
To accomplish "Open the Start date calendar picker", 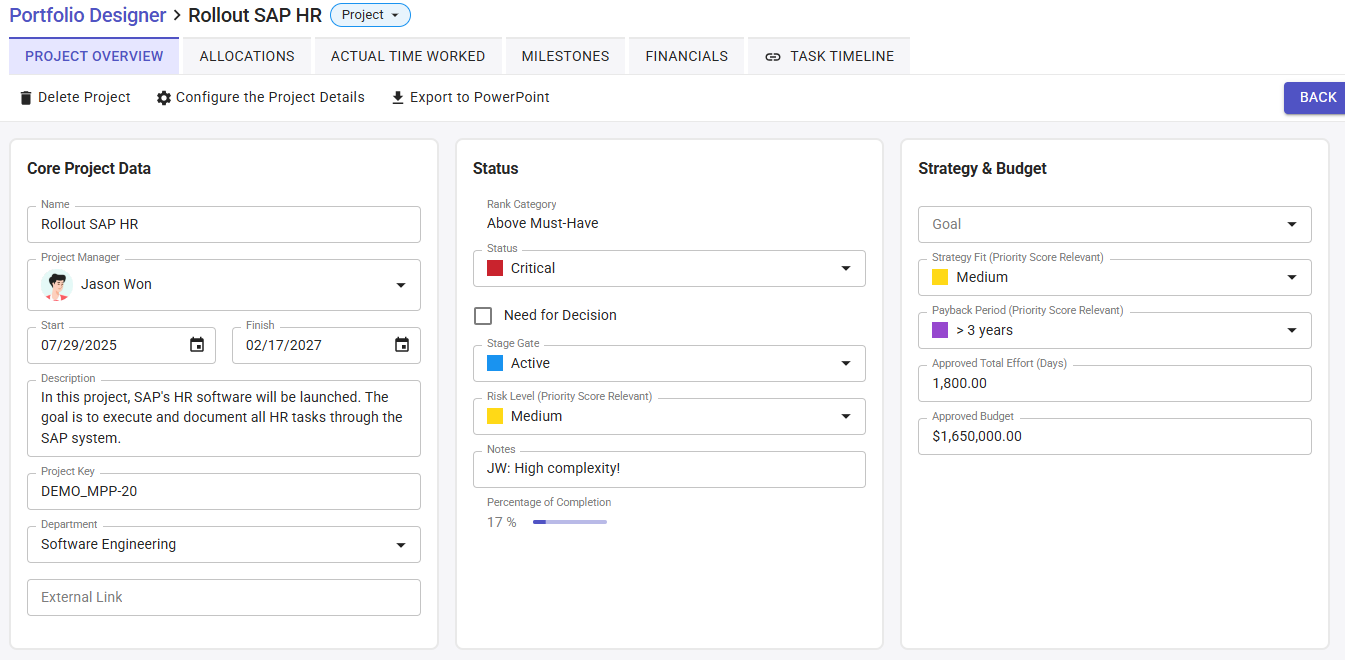I will pyautogui.click(x=195, y=344).
